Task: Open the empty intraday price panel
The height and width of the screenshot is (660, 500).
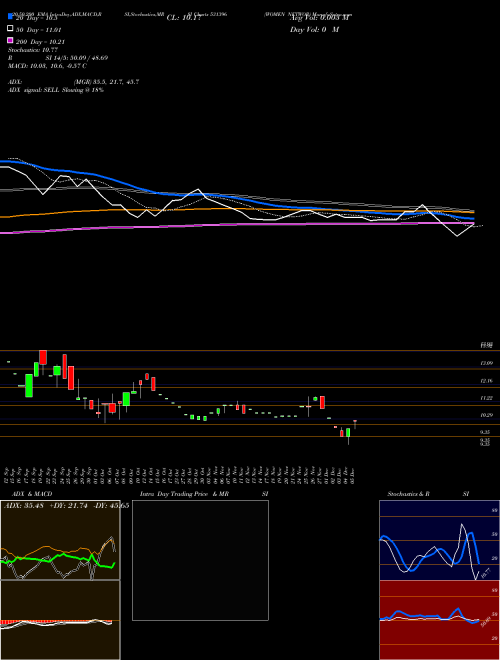Action: [x=200, y=560]
